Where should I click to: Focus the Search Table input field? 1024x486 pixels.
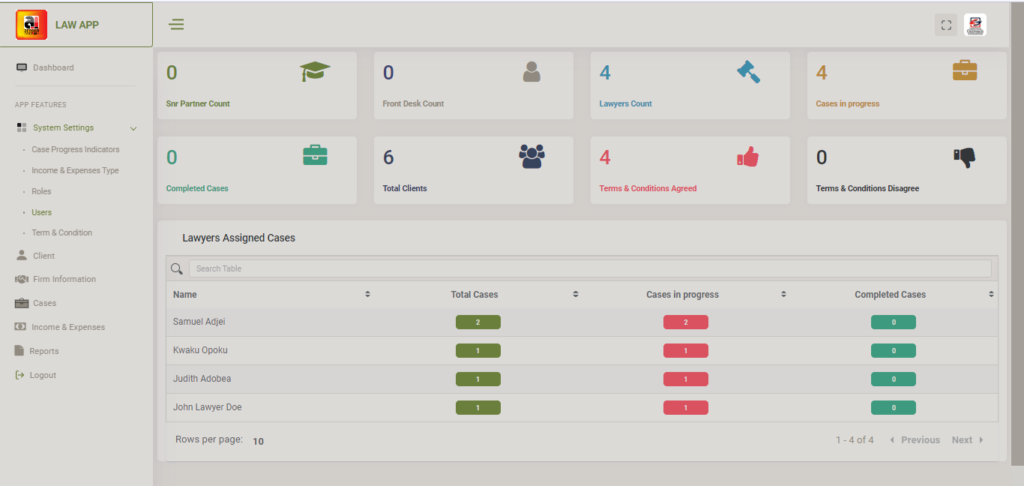(589, 269)
